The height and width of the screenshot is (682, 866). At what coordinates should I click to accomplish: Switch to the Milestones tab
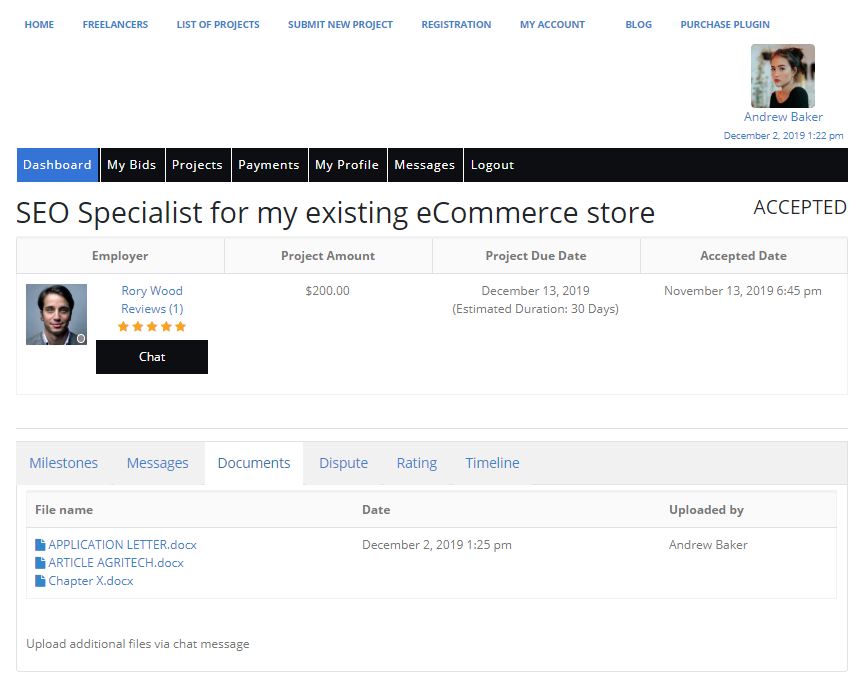tap(64, 463)
